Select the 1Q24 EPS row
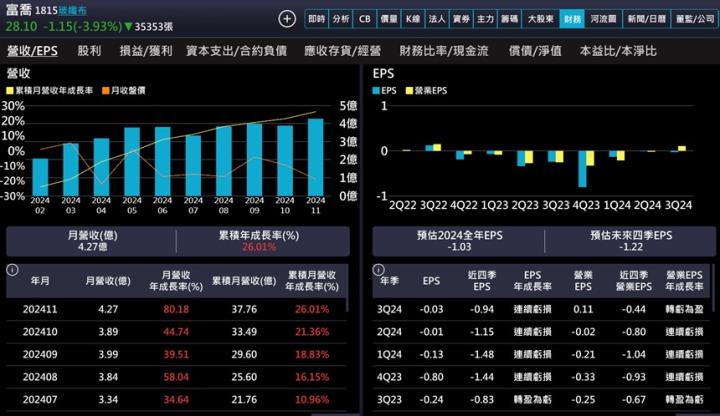The width and height of the screenshot is (720, 416). pyautogui.click(x=541, y=354)
